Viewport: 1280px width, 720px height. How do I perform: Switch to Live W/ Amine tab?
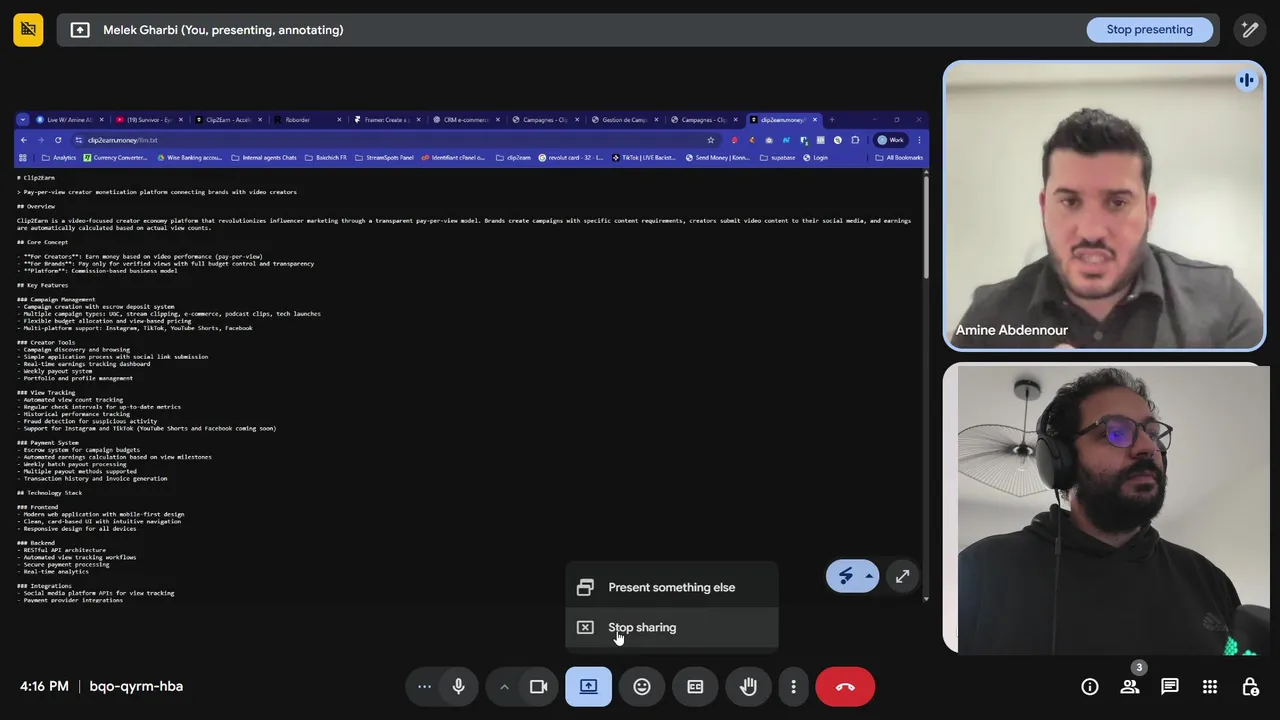coord(68,120)
